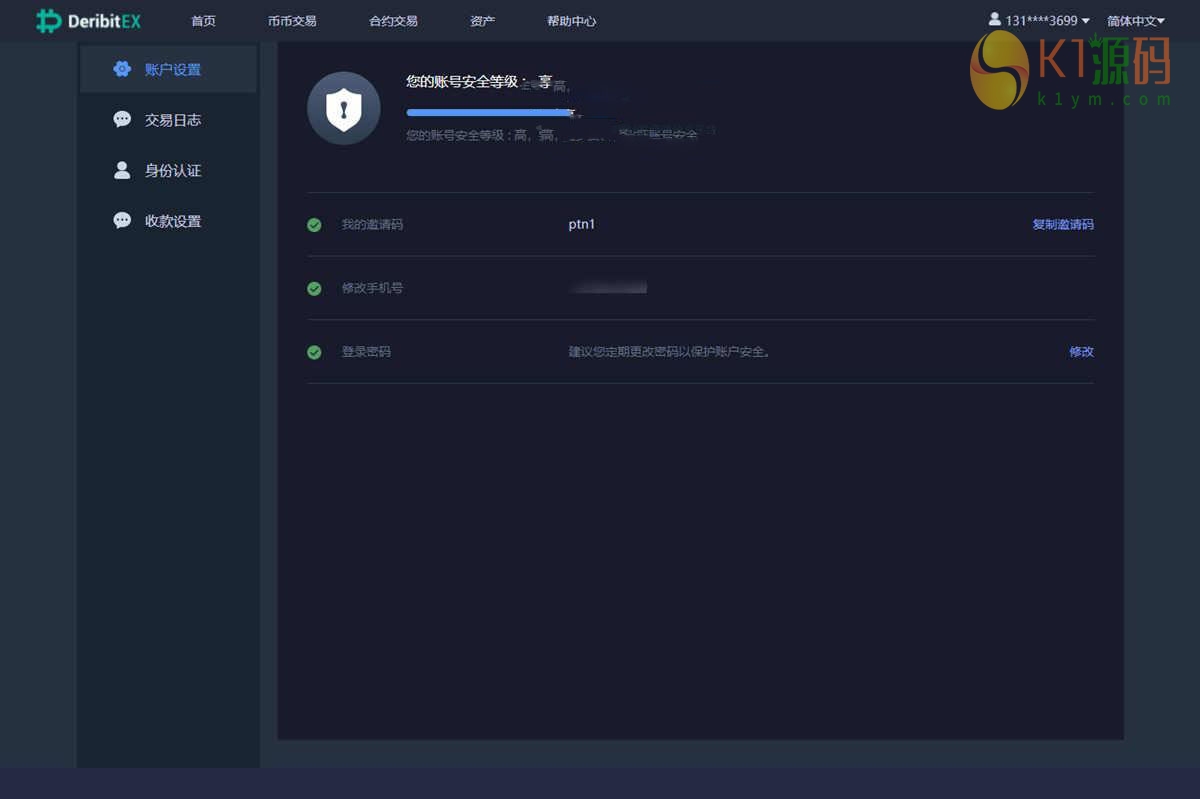Click the security level progress bar
This screenshot has height=799, width=1200.
click(x=490, y=113)
